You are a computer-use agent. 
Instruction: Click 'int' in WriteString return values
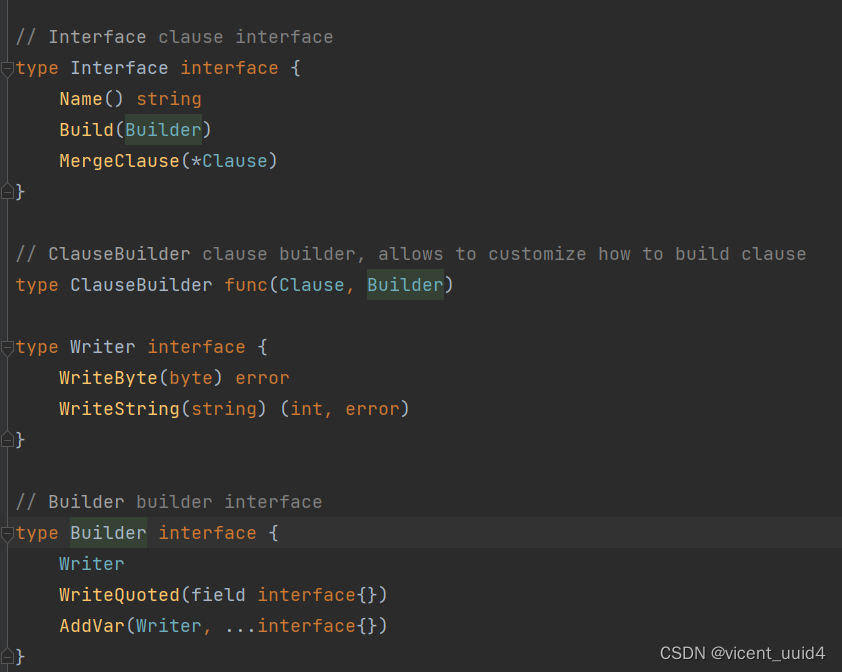coord(306,409)
